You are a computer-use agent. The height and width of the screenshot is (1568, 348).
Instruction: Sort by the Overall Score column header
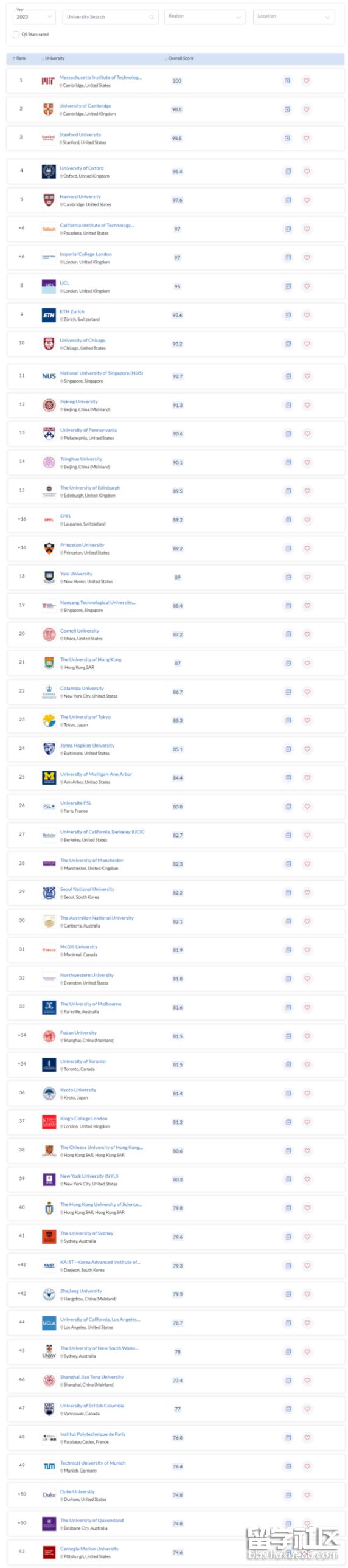179,58
